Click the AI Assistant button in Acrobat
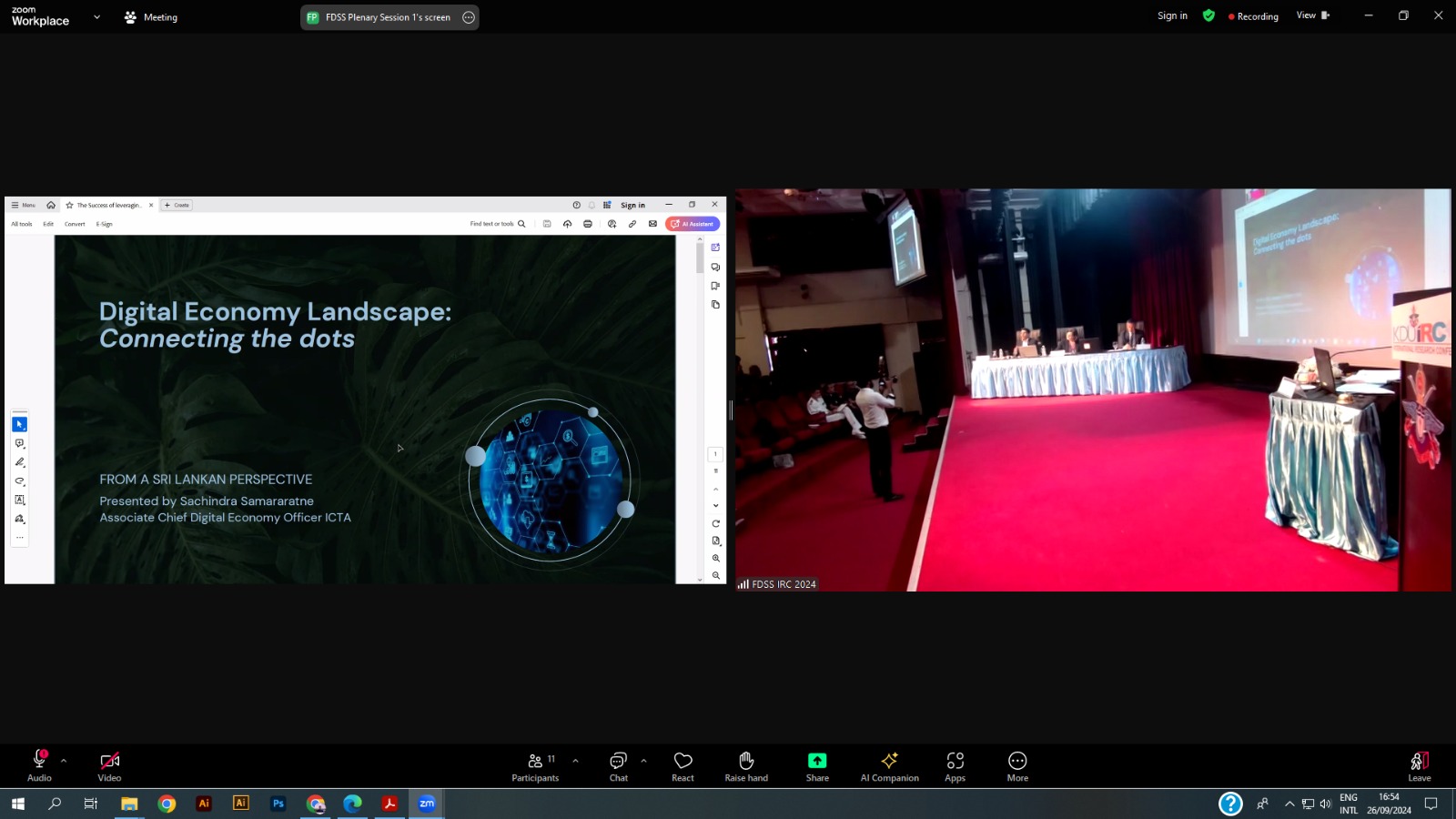 pos(693,224)
